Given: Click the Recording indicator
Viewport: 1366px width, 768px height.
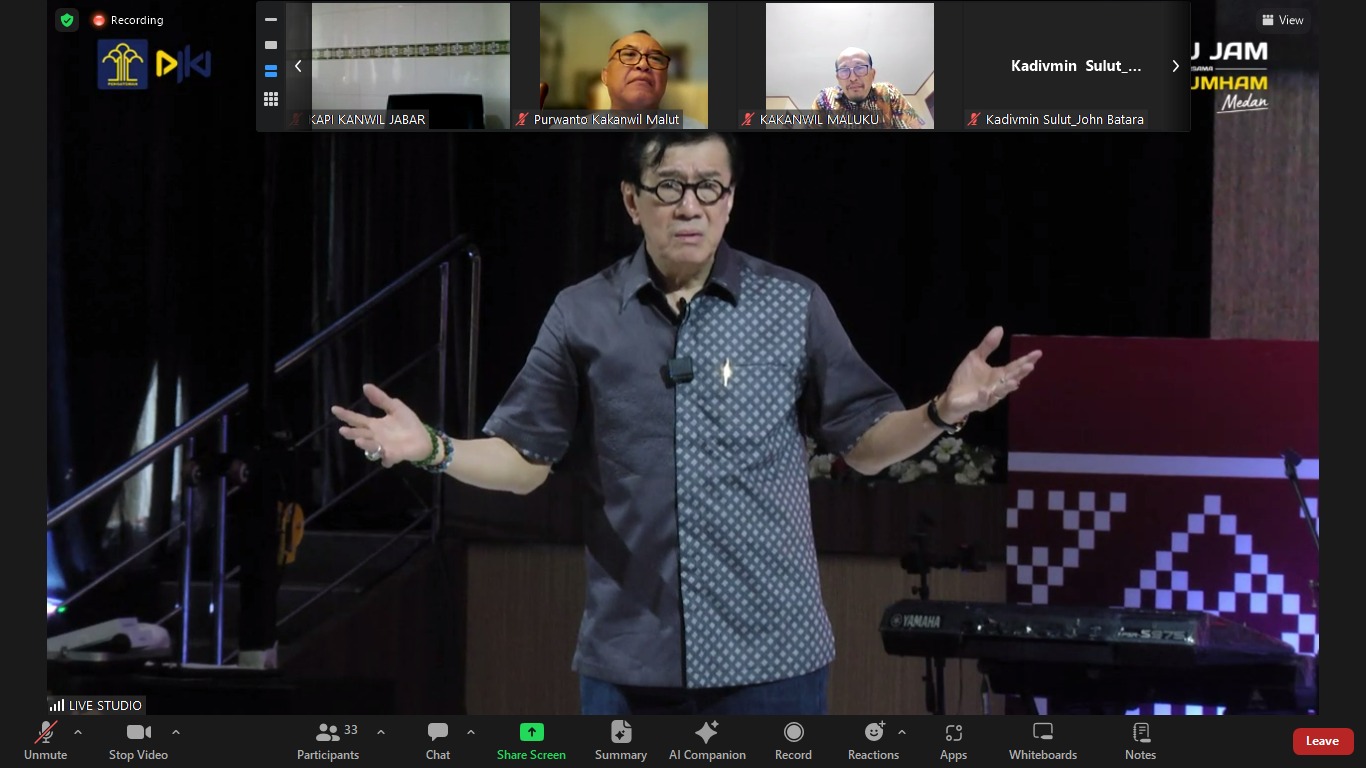Looking at the screenshot, I should [127, 20].
